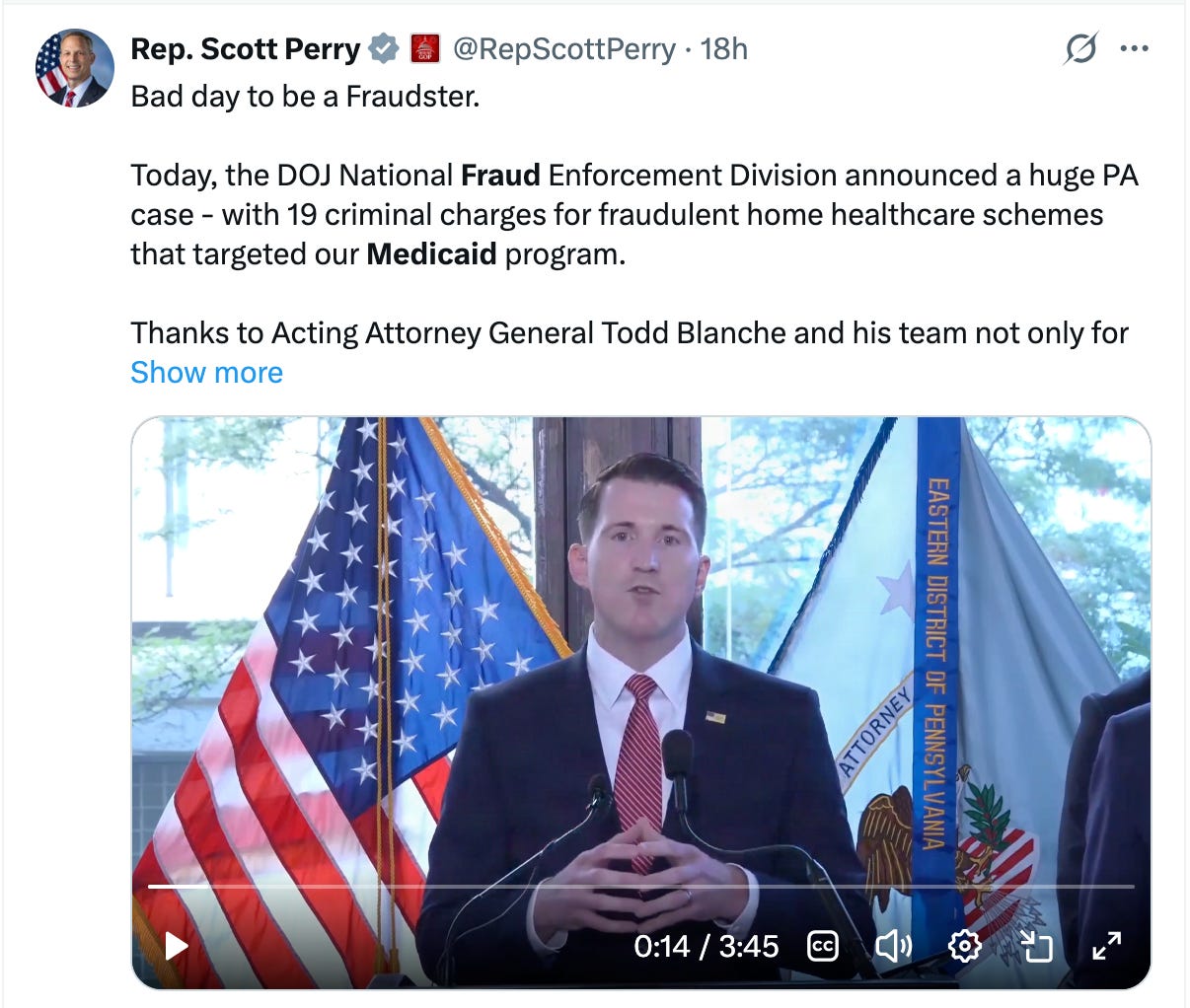The height and width of the screenshot is (1008, 1190).
Task: Open the @RepScottPerry handle link
Action: [x=563, y=48]
